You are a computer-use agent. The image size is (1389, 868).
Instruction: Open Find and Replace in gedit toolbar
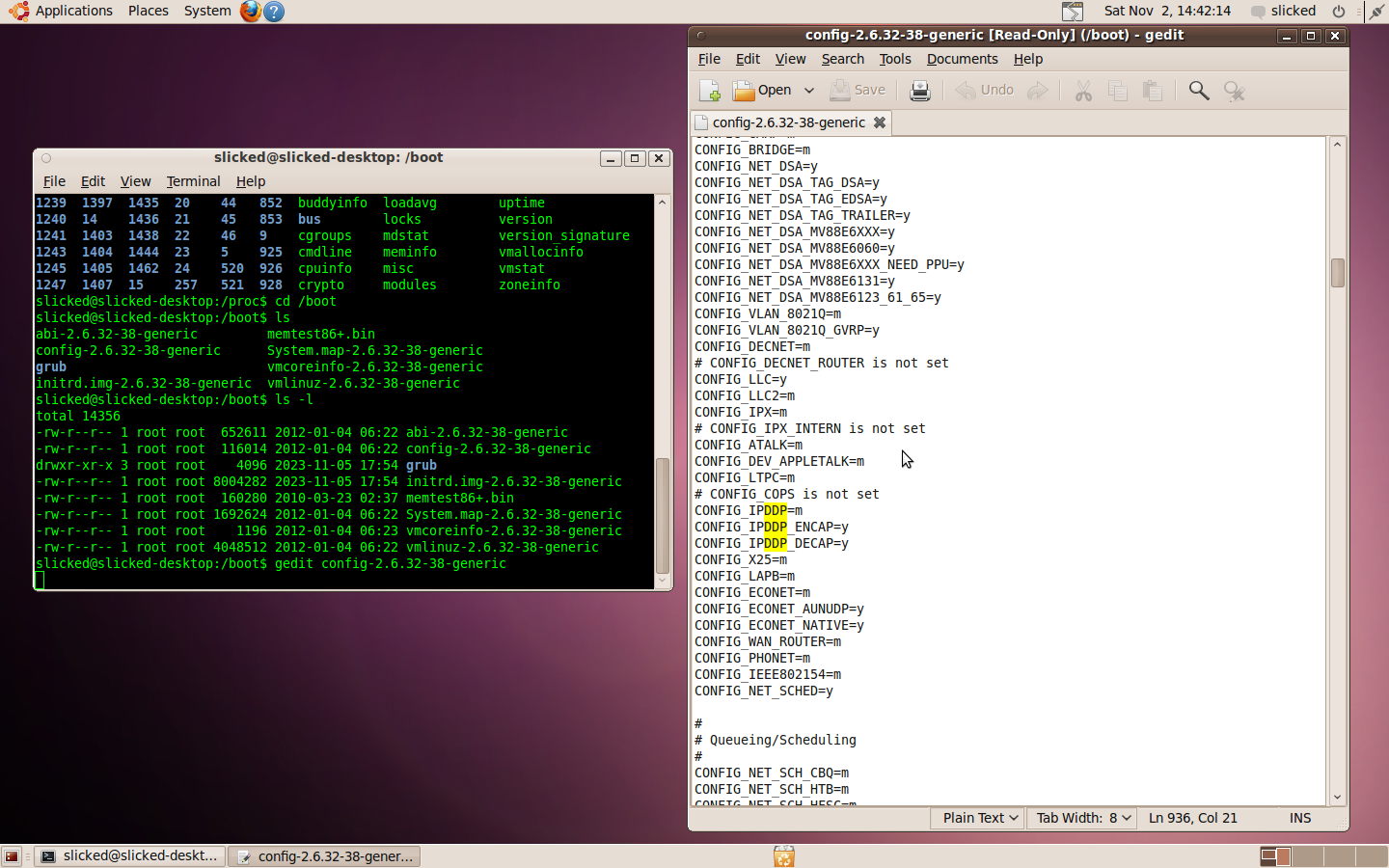[x=1234, y=91]
